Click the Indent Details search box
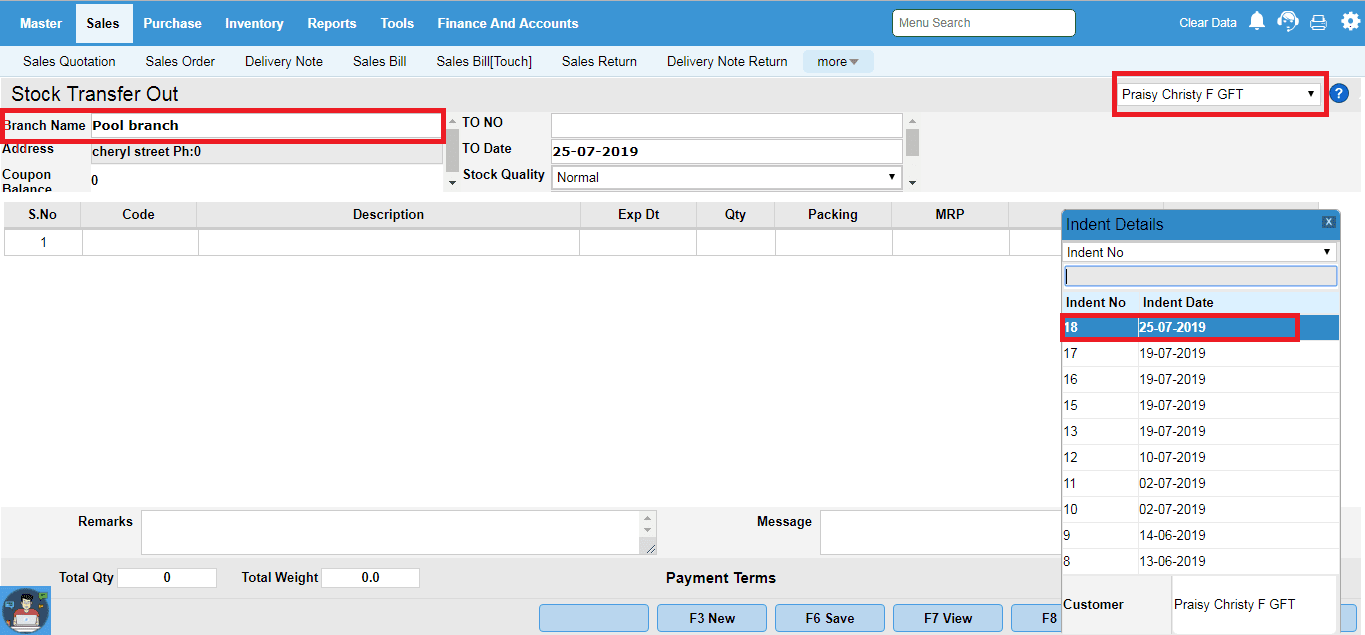The image size is (1365, 635). tap(1200, 276)
